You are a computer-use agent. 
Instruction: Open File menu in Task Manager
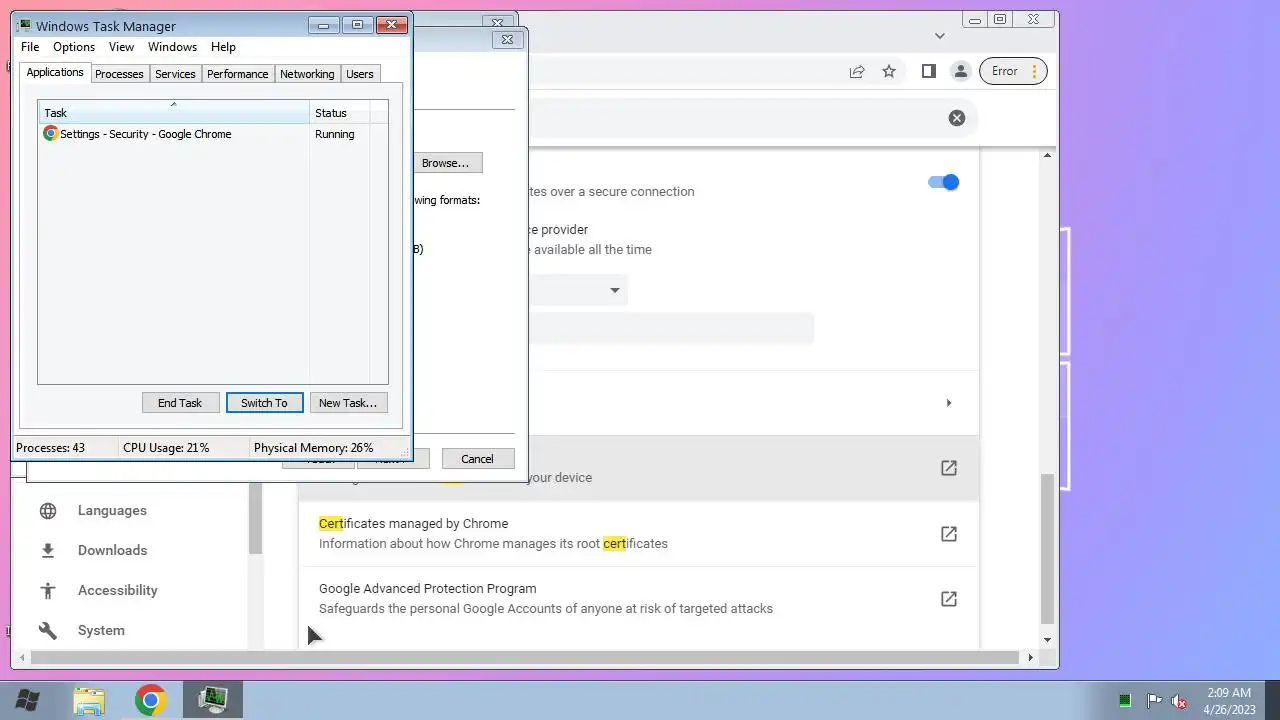pos(30,47)
